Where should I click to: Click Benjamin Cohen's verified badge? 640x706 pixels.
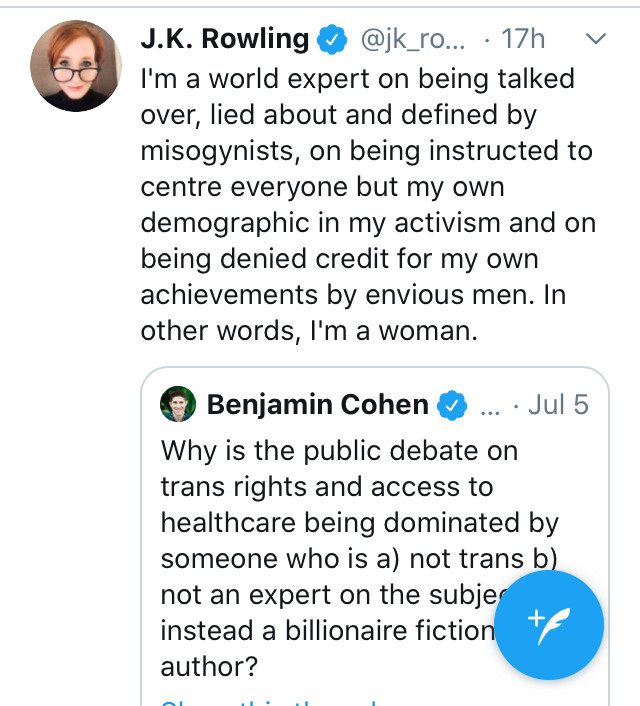(x=455, y=406)
